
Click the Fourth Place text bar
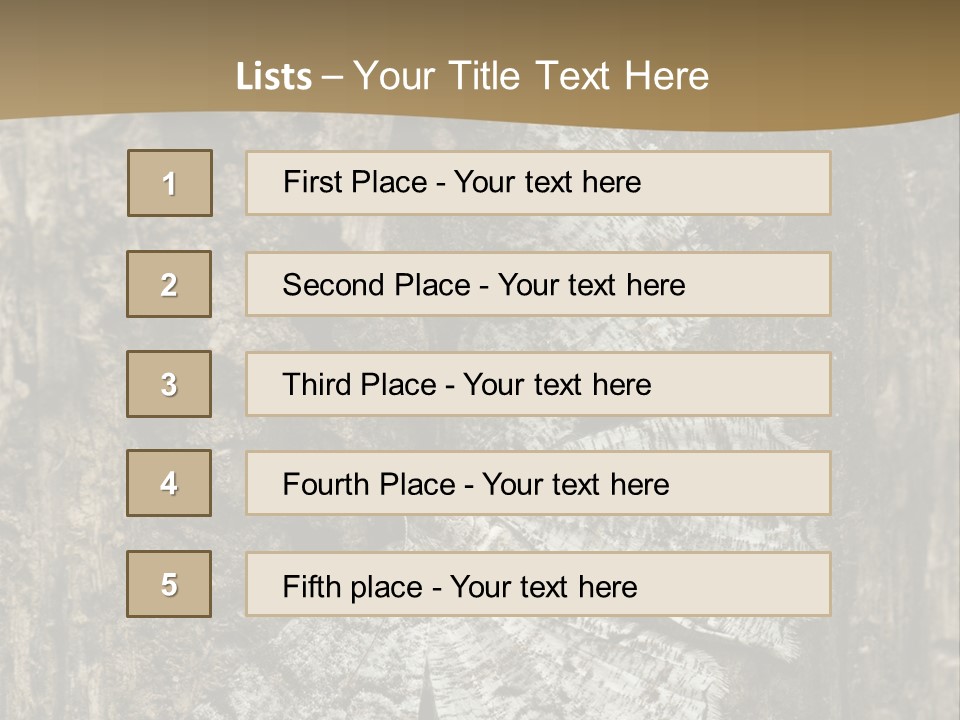pyautogui.click(x=538, y=483)
